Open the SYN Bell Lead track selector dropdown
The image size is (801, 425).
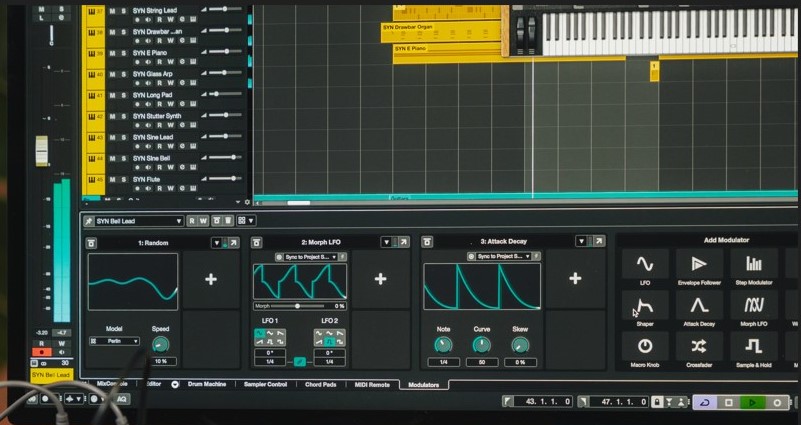click(x=140, y=221)
